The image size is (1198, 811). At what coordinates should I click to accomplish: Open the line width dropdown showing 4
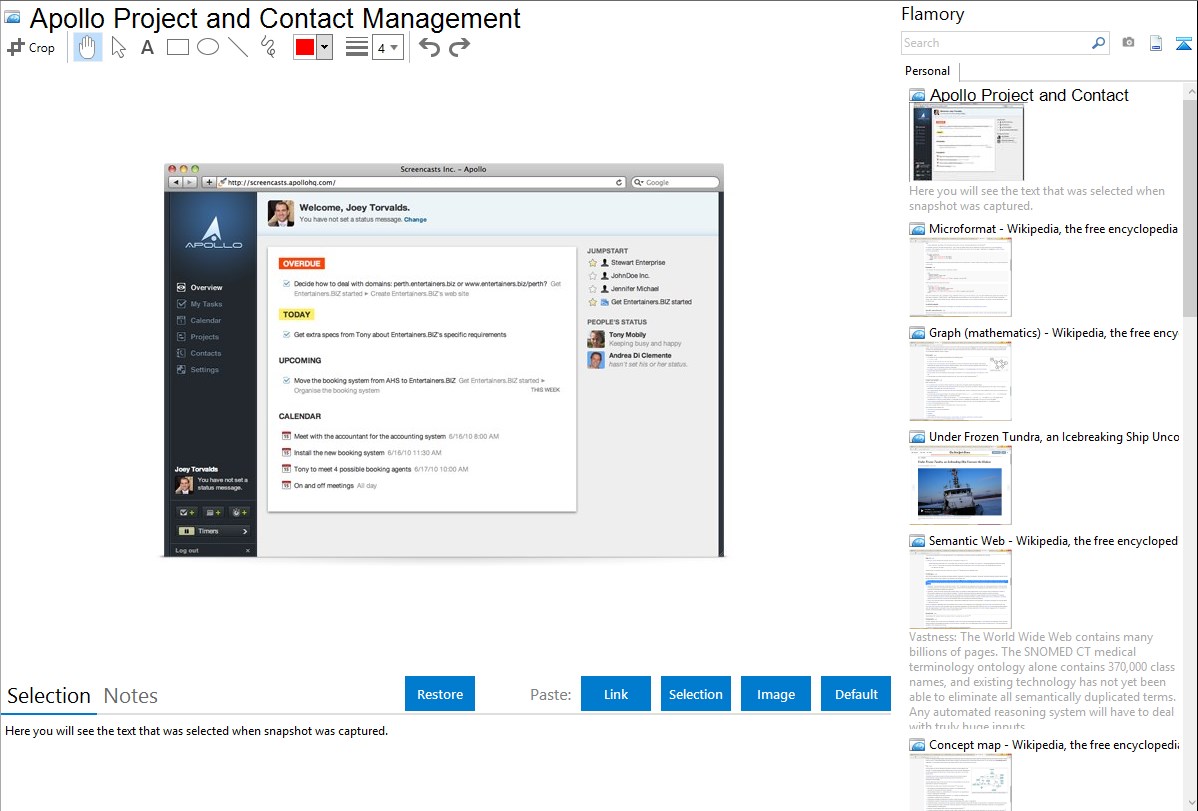(387, 48)
